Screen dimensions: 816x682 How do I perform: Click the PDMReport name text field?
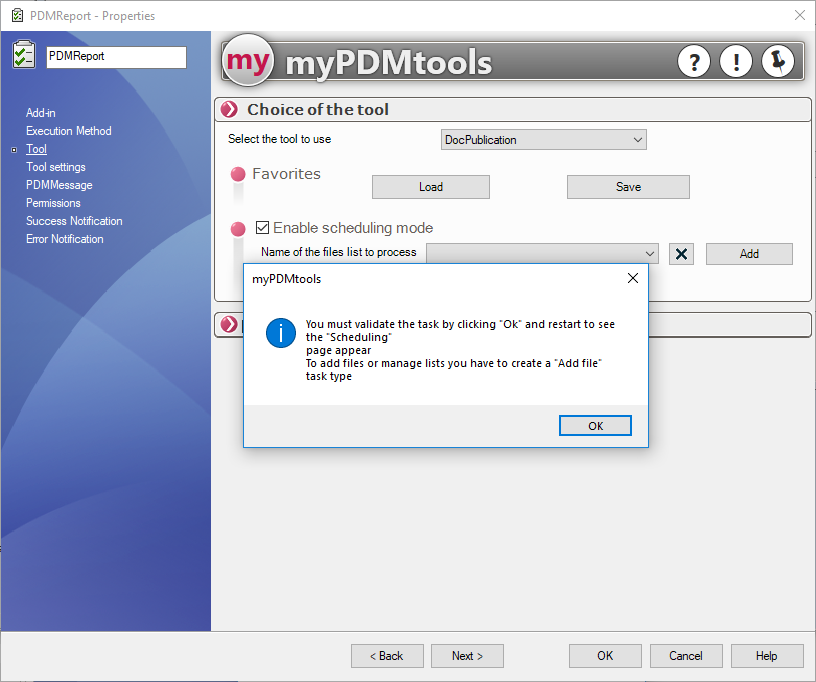point(116,57)
